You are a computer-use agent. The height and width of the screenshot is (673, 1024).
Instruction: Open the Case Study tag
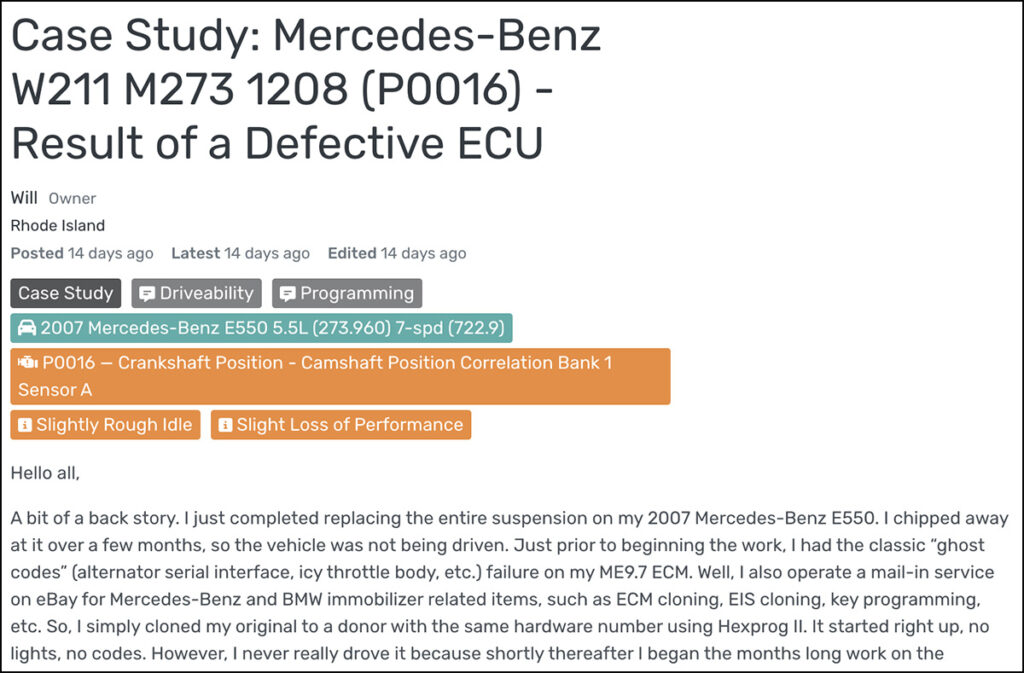66,294
